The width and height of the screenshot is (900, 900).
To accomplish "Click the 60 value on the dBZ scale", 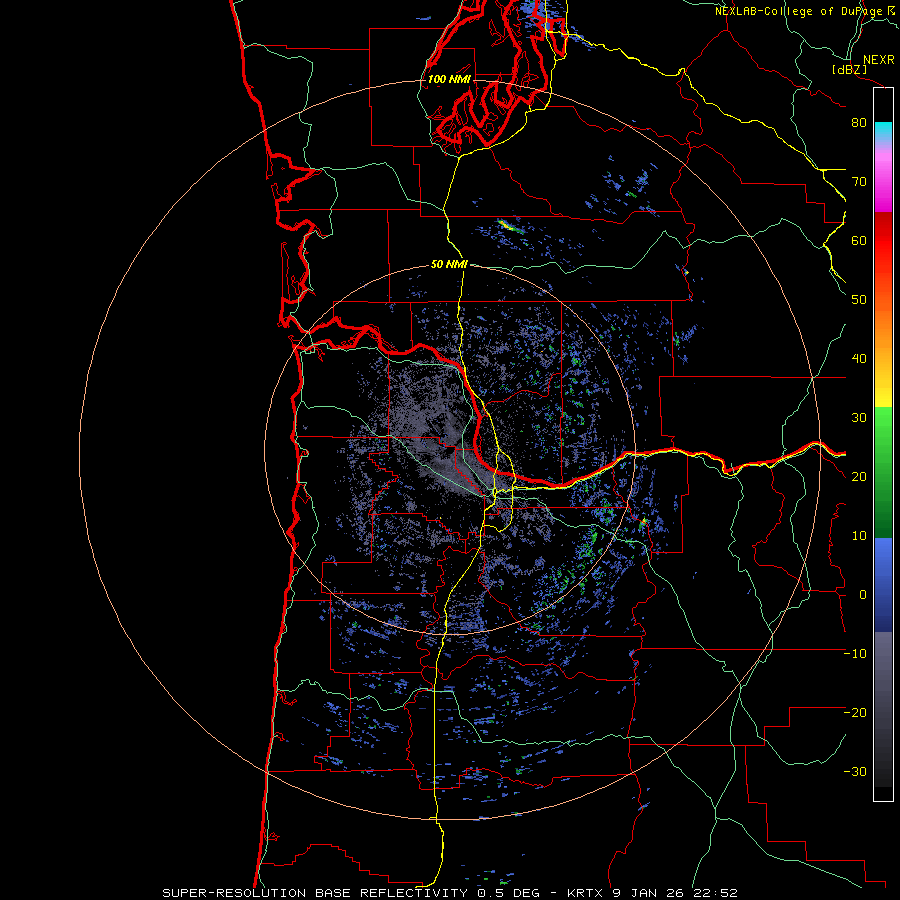I will (859, 240).
